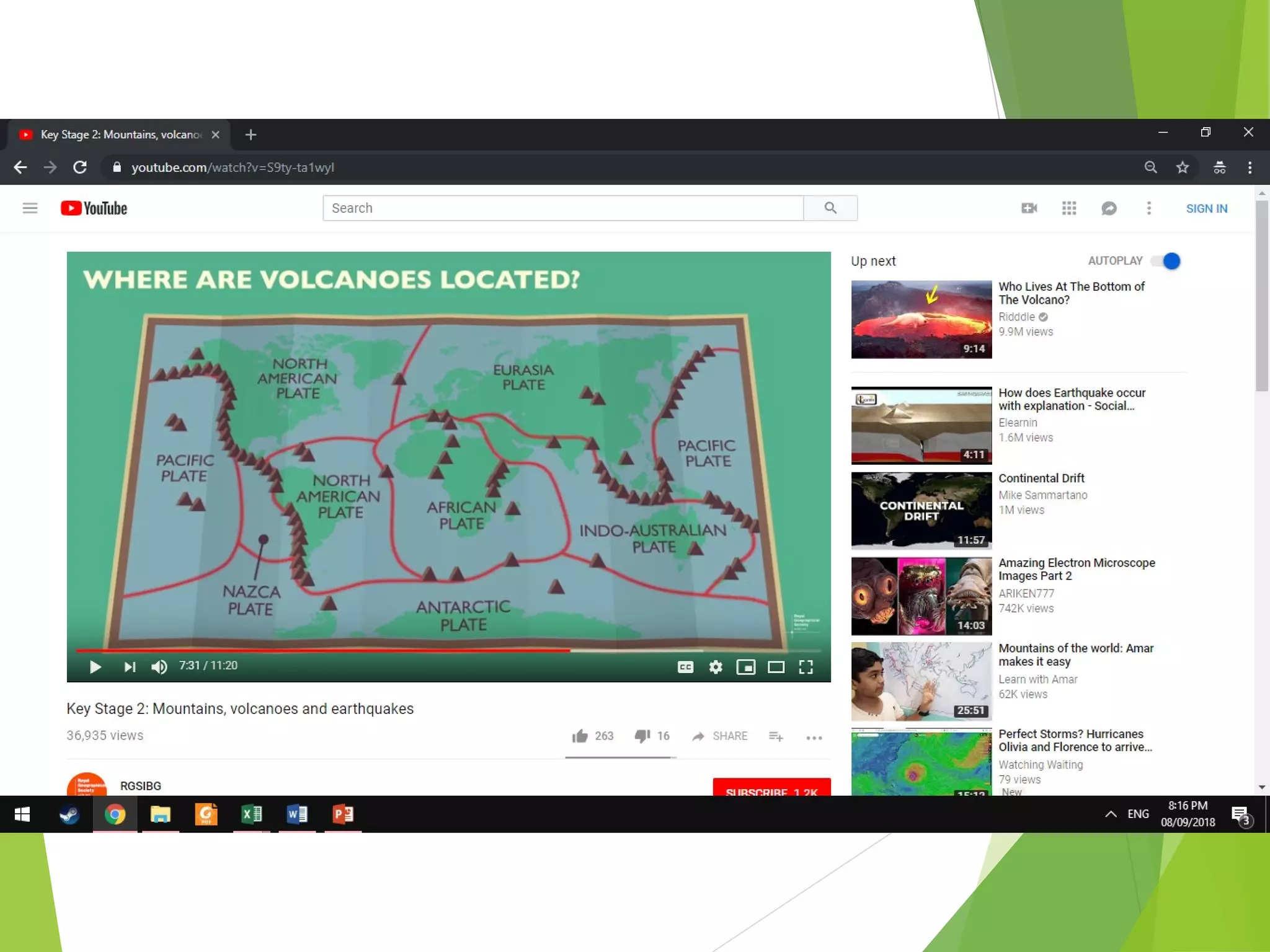Open more actions under the video
Screen dimensions: 1270x952
click(814, 737)
